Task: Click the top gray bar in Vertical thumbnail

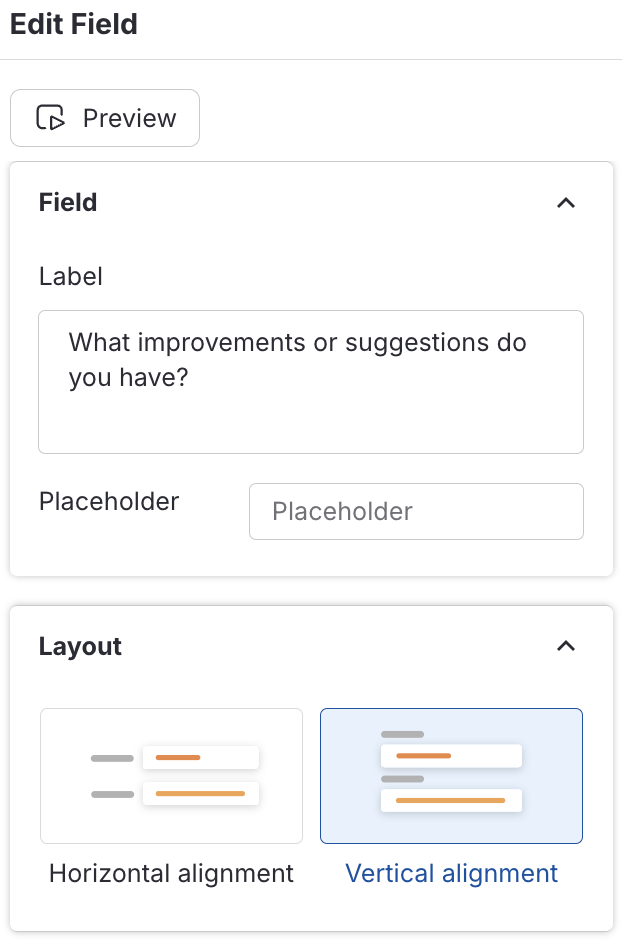Action: (402, 735)
